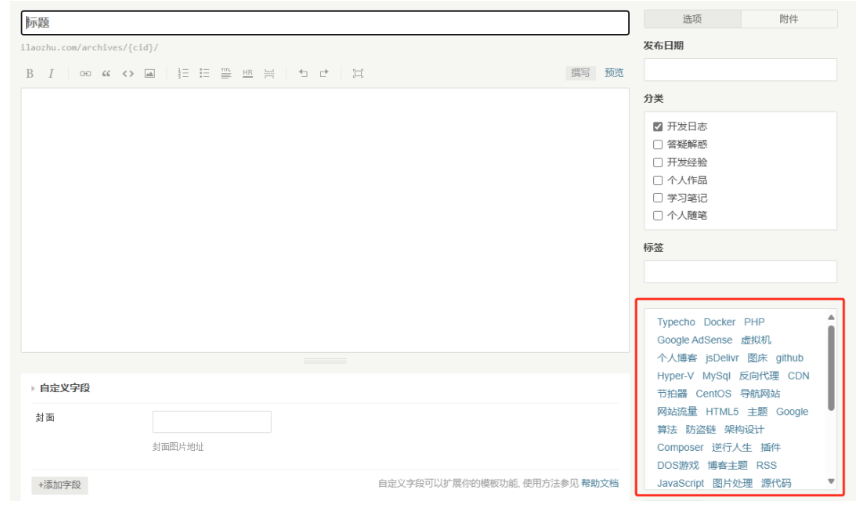This screenshot has width=863, height=514.
Task: Insert blockquote with the quote icon
Action: coord(106,74)
